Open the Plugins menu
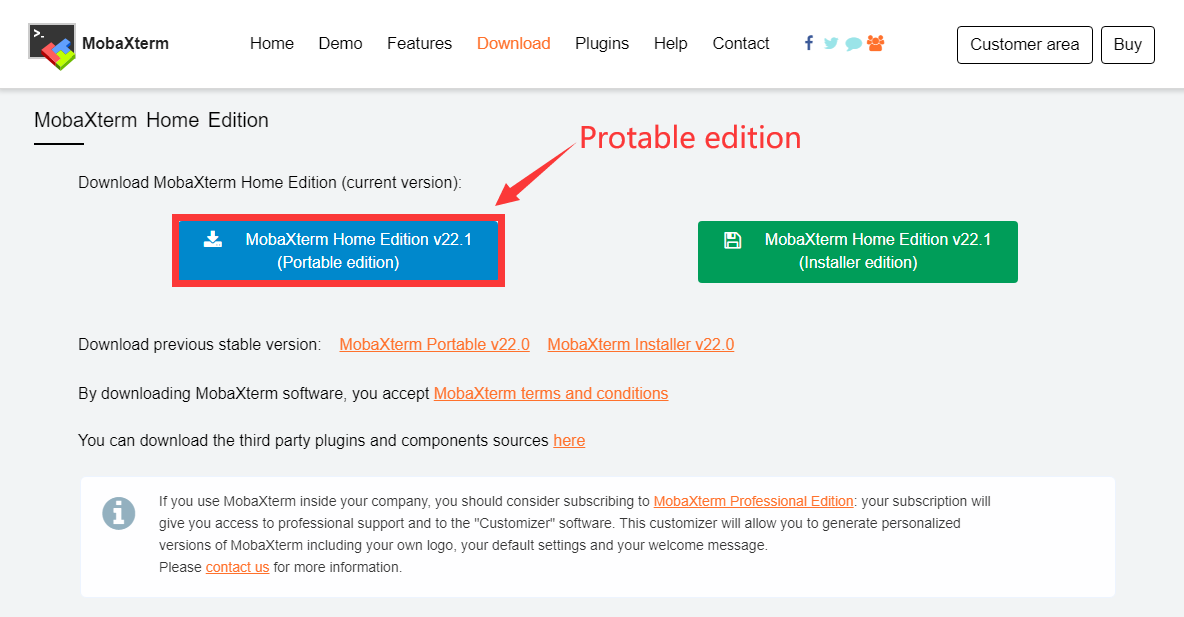 [x=602, y=44]
